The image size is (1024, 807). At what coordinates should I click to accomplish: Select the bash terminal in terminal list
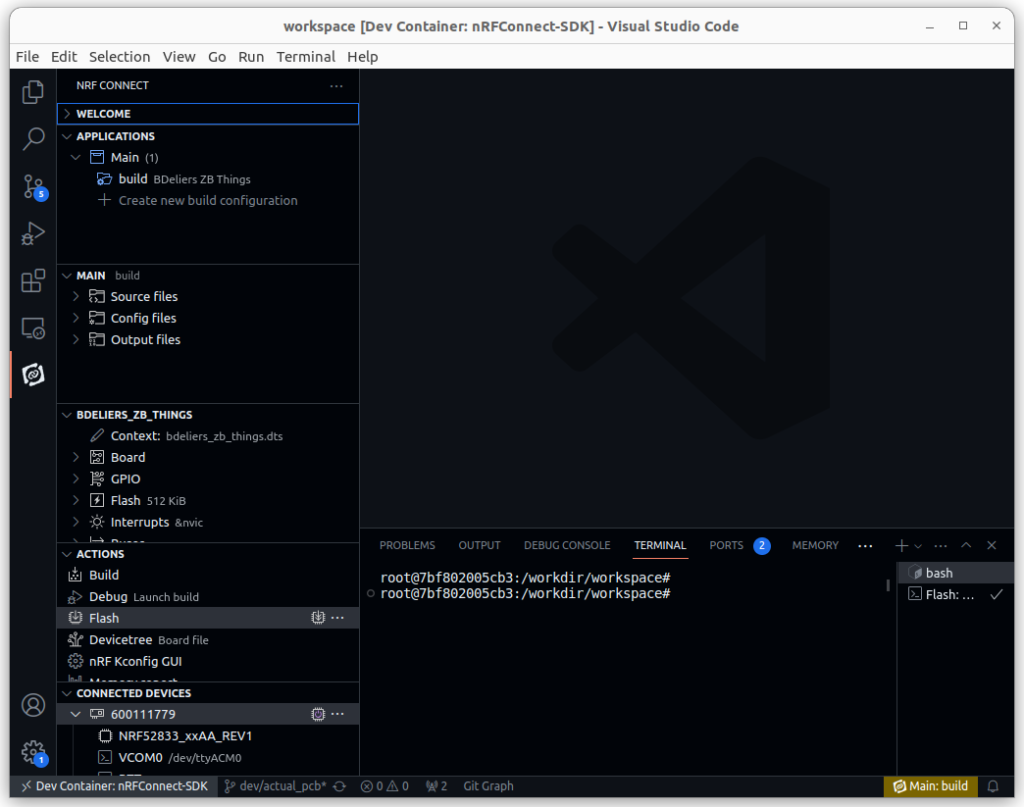pyautogui.click(x=956, y=573)
